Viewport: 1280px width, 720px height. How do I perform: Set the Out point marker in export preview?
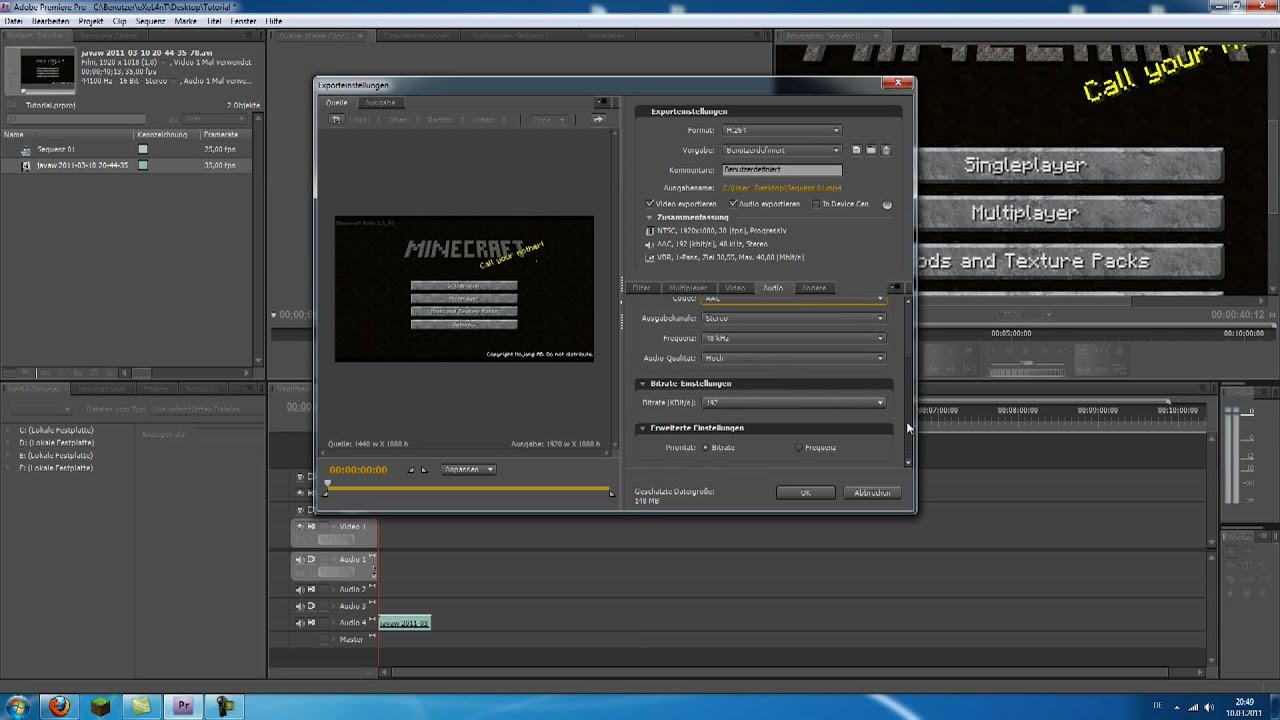point(424,469)
